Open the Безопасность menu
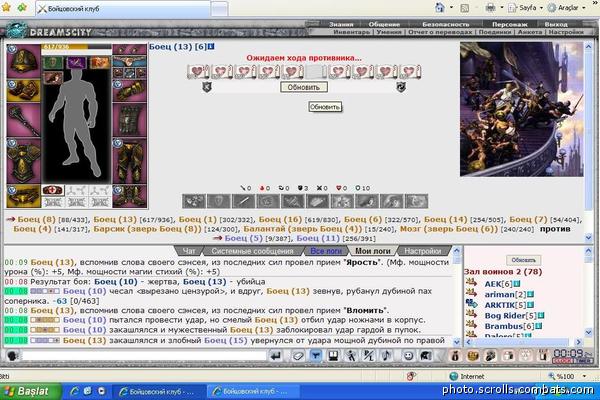This screenshot has height=400, width=600. point(445,24)
